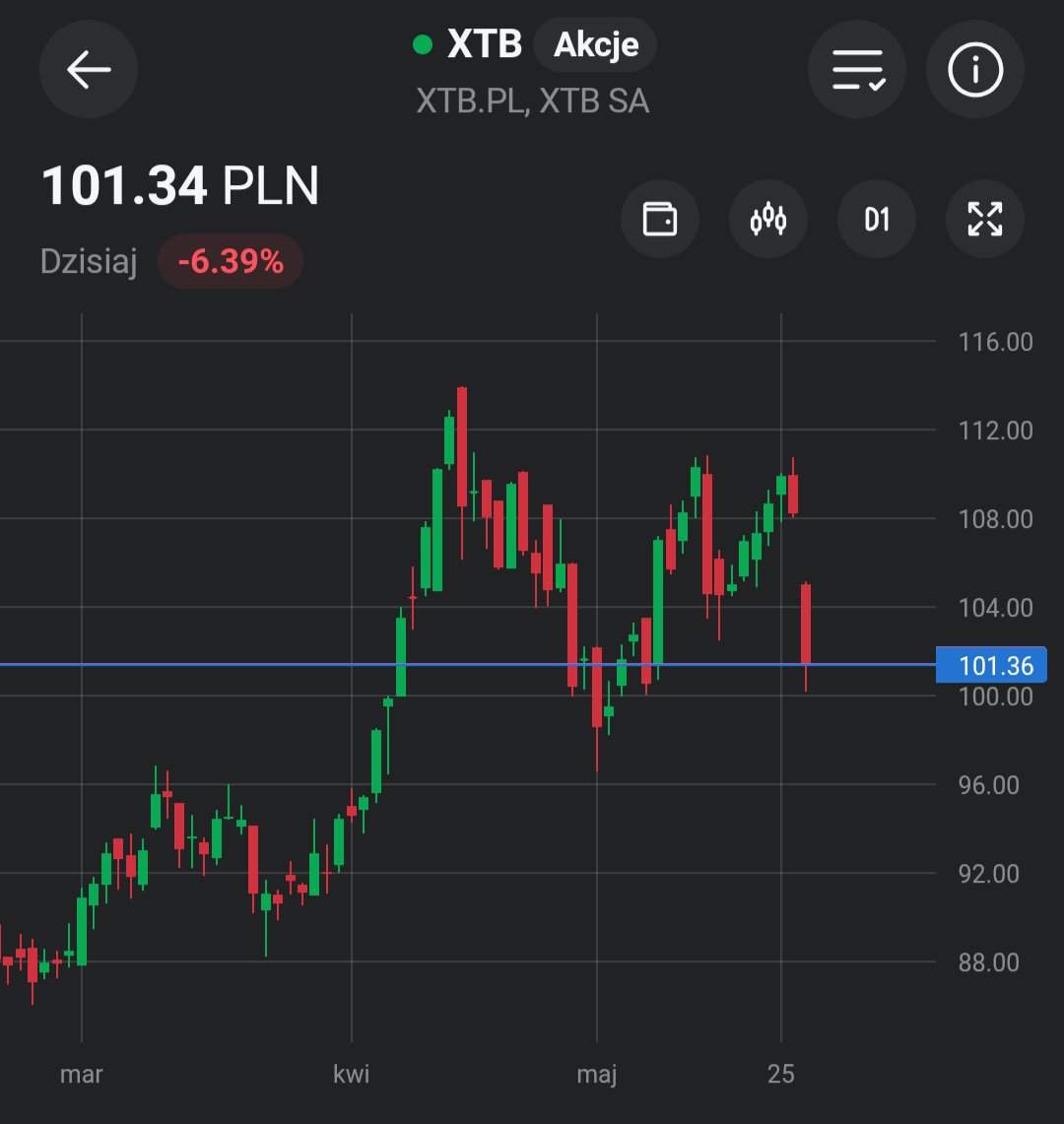Go back using the arrow button
Viewport: 1064px width, 1124px height.
[89, 70]
